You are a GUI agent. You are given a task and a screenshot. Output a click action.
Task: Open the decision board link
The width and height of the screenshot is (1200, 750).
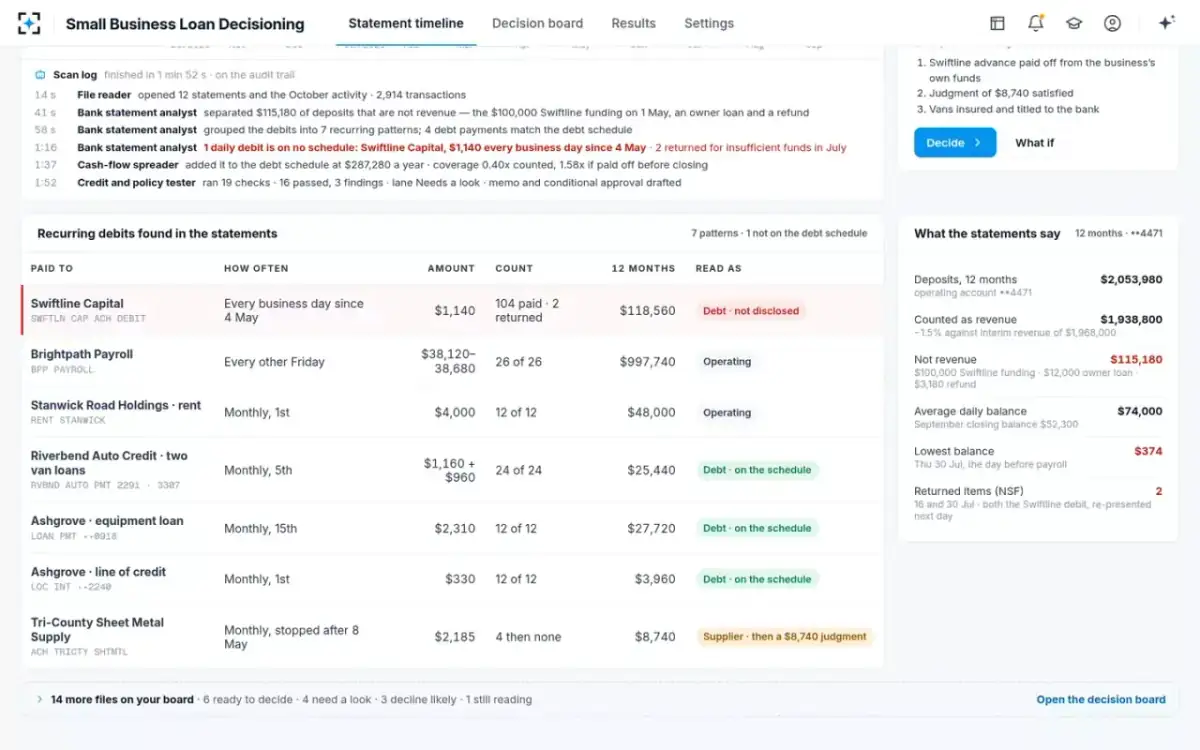[x=1101, y=700]
